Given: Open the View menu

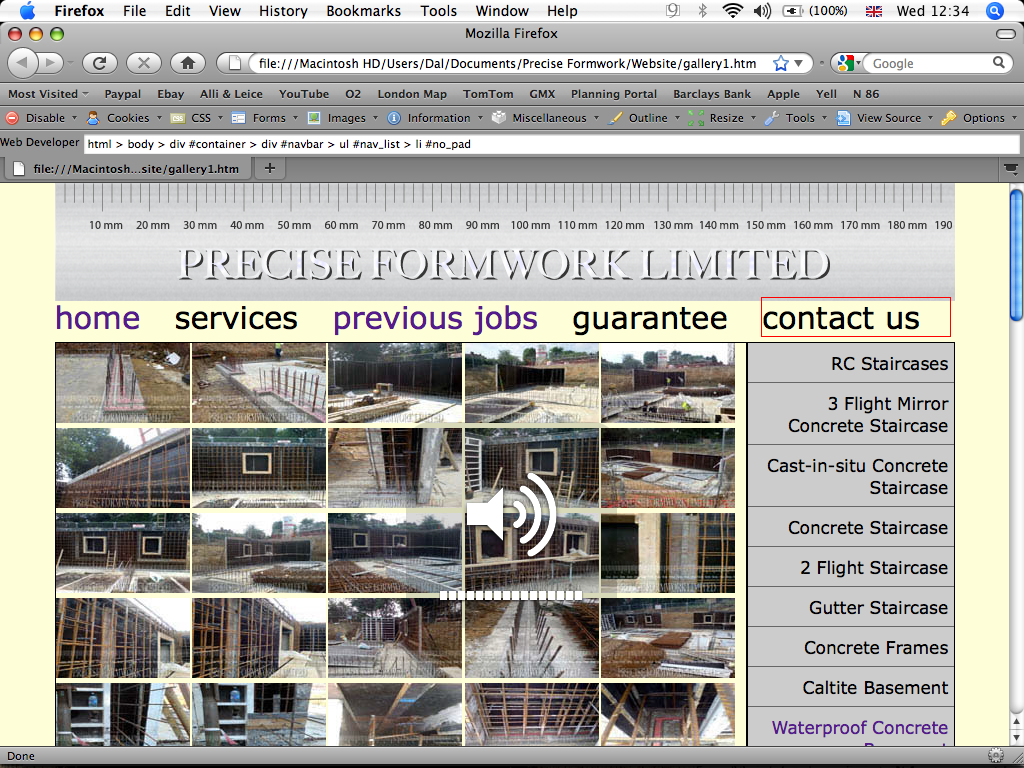Looking at the screenshot, I should pyautogui.click(x=225, y=11).
